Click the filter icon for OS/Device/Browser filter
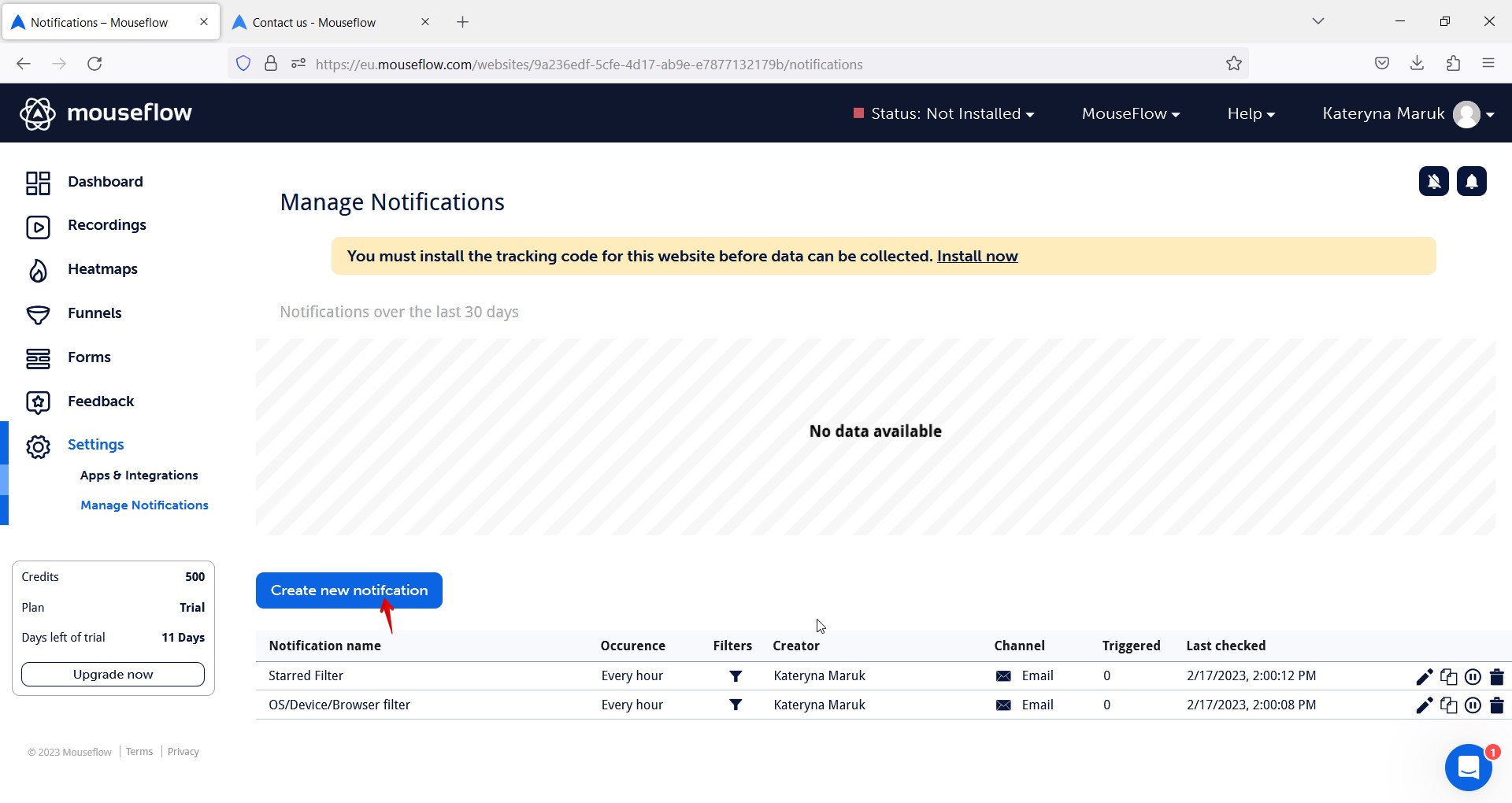This screenshot has width=1512, height=803. click(x=736, y=705)
